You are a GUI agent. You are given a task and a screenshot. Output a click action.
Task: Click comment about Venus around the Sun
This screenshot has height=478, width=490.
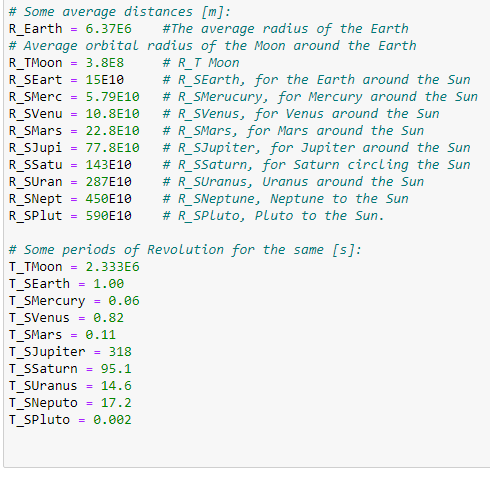pyautogui.click(x=301, y=114)
